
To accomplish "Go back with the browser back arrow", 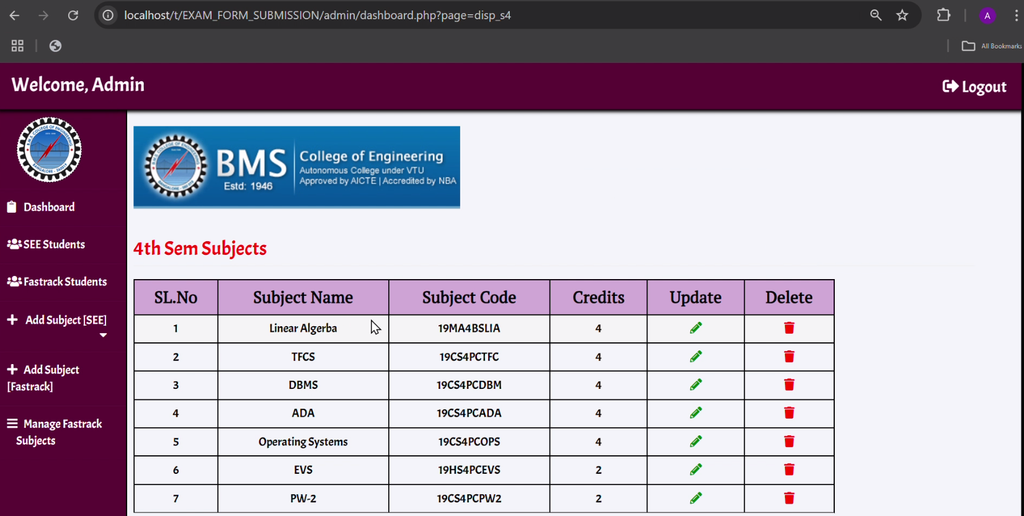I will click(14, 15).
